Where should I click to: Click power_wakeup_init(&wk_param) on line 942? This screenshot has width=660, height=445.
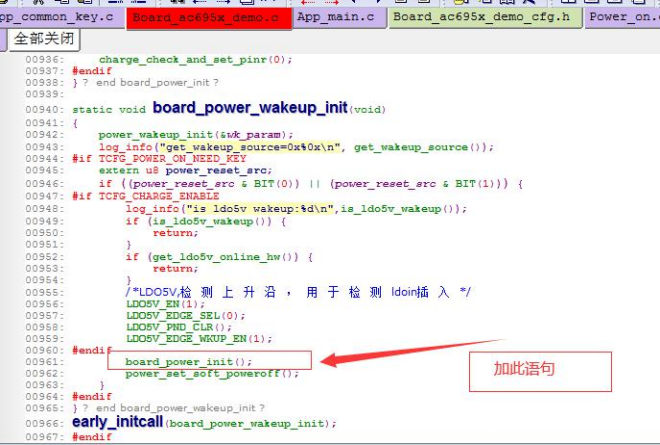click(x=196, y=135)
